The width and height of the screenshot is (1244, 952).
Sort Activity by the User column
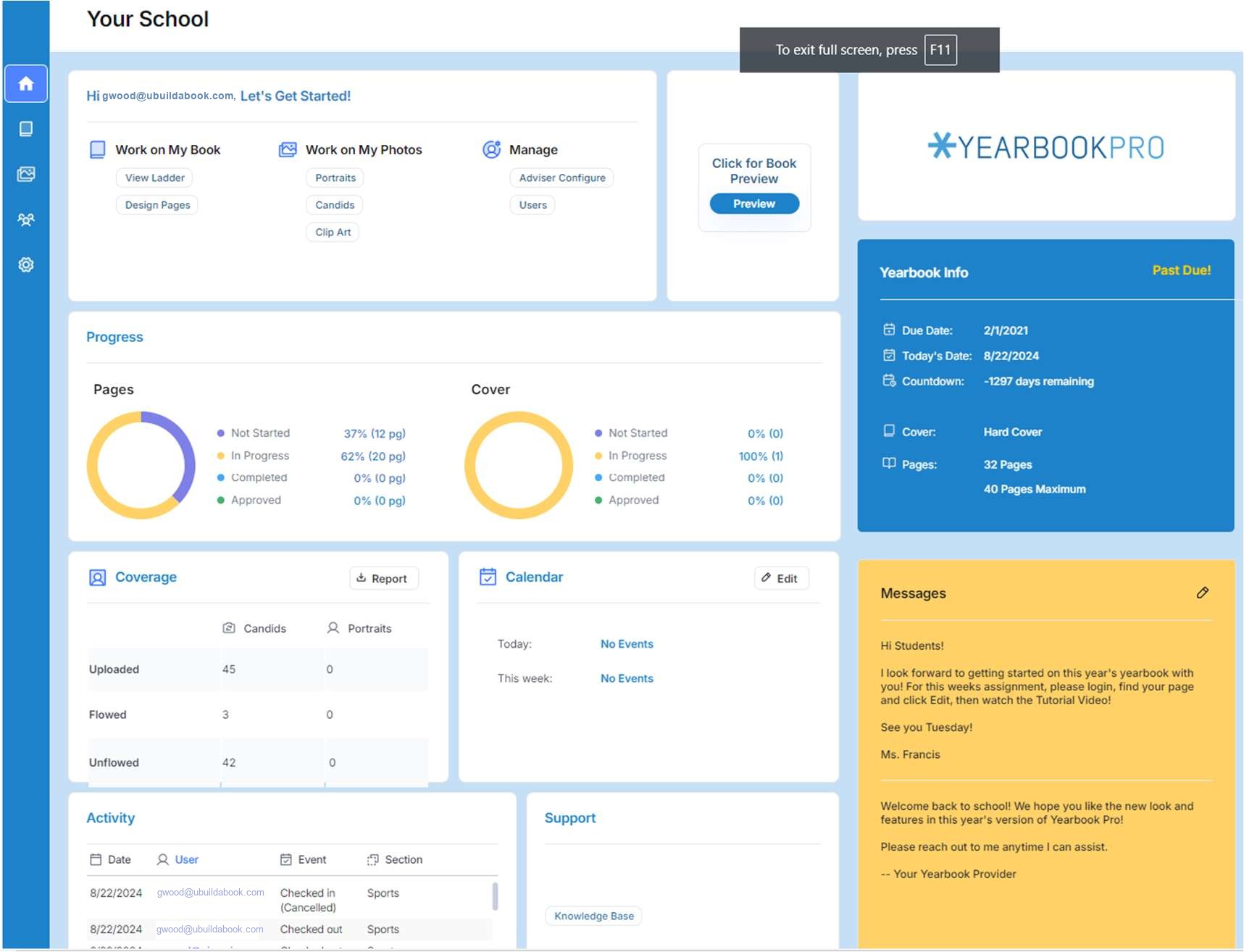coord(186,859)
